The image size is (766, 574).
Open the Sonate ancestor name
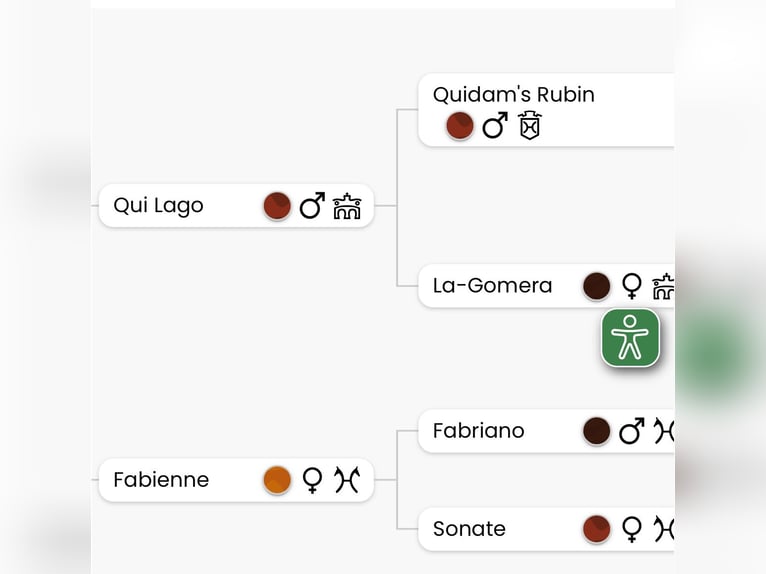tap(469, 529)
